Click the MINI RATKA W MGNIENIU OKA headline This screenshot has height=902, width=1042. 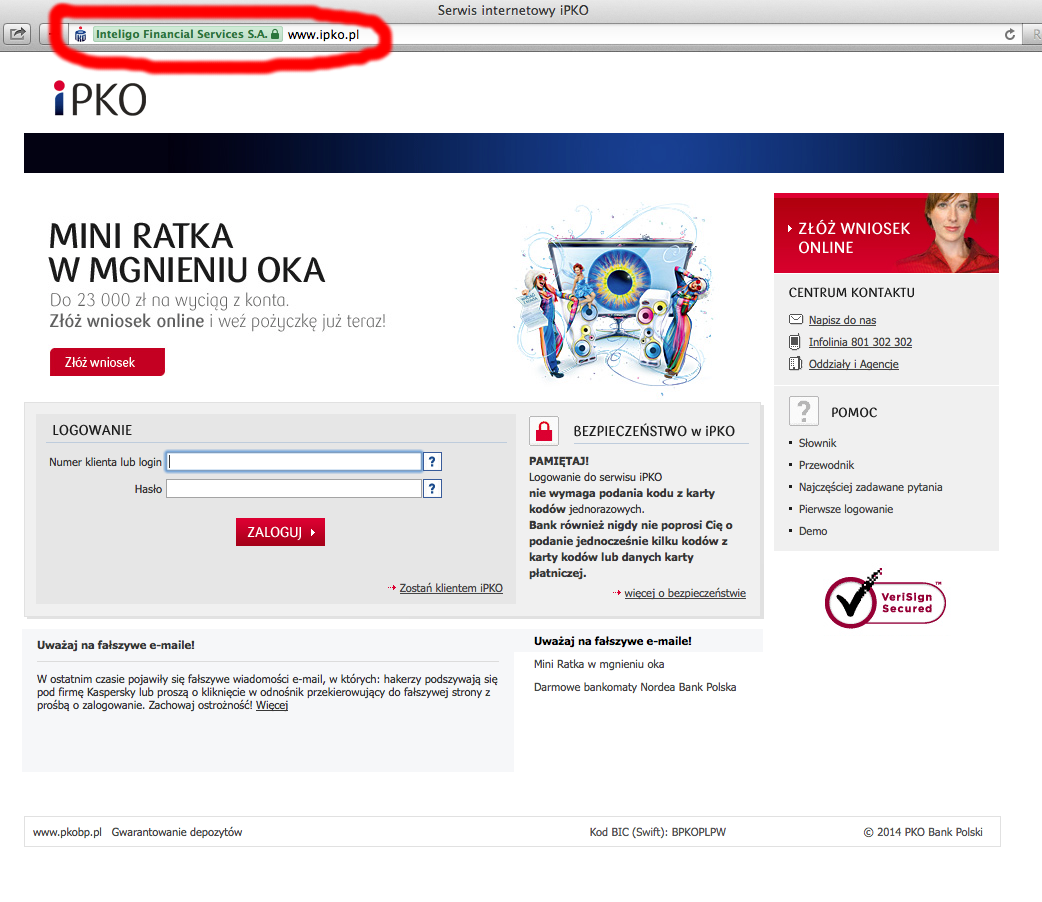187,253
